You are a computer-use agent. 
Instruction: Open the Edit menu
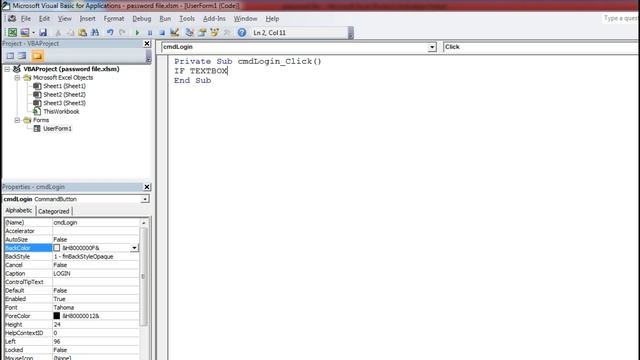click(44, 19)
